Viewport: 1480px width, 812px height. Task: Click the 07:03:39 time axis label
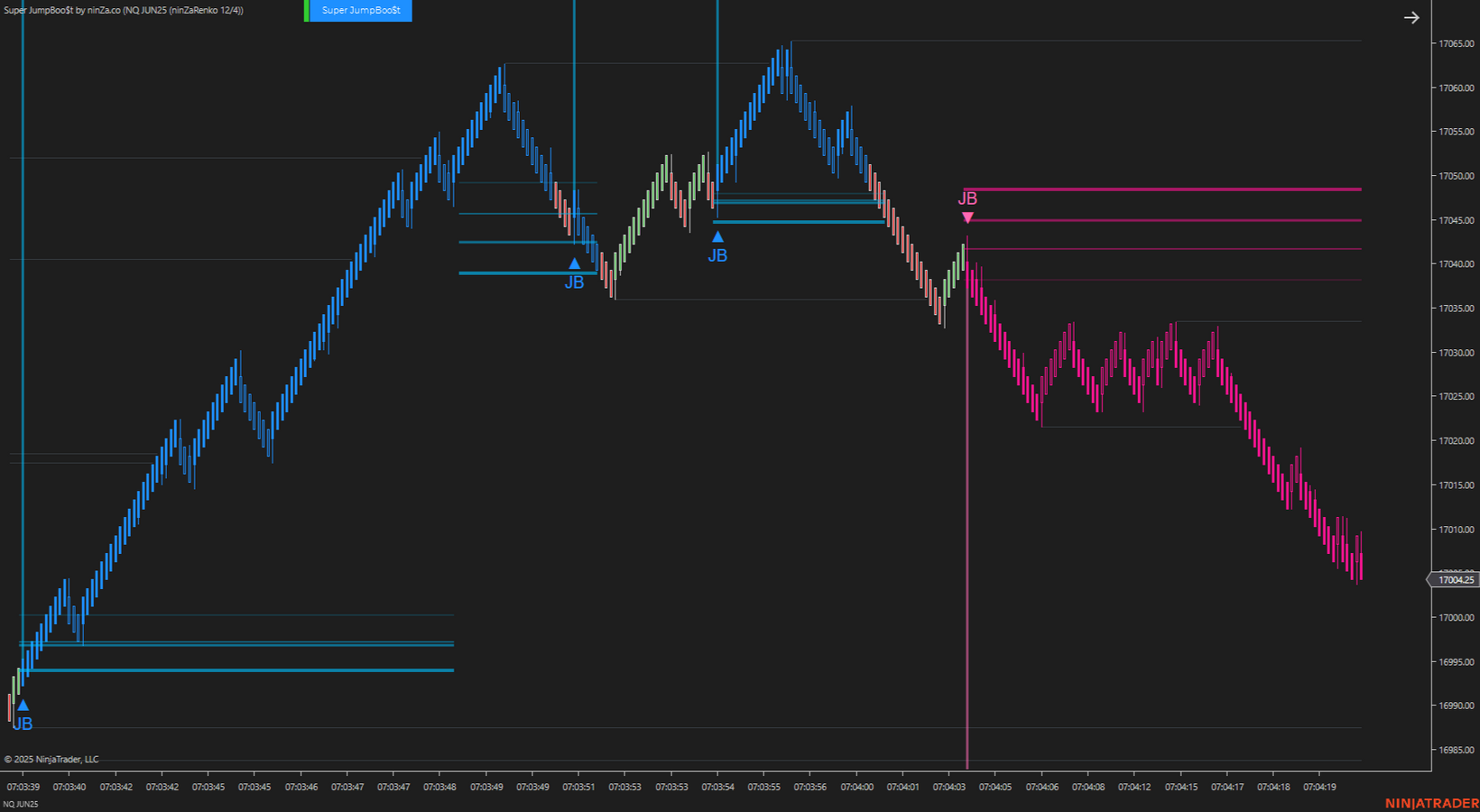[x=23, y=787]
